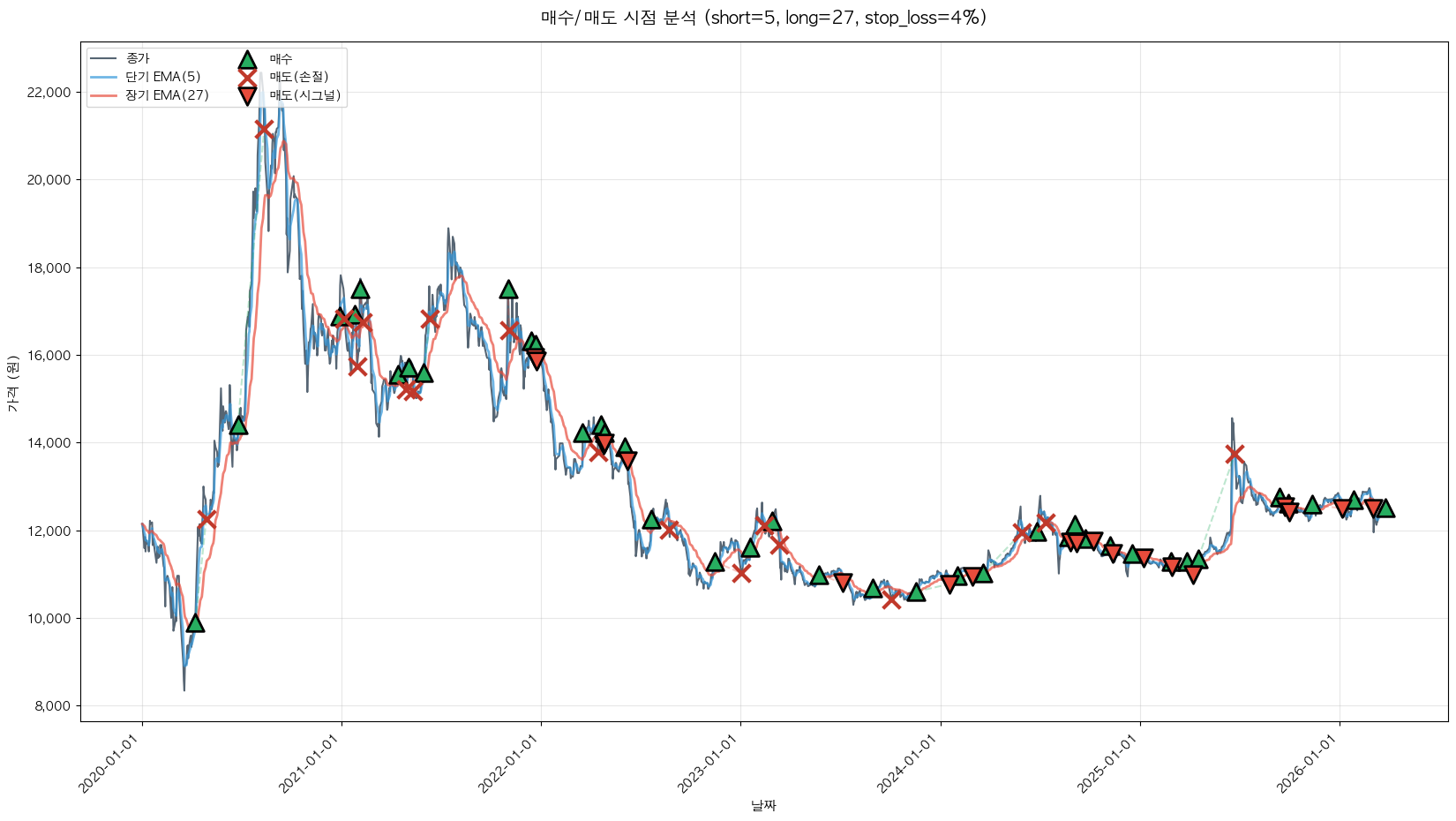Click the 22,000 y-axis tick label

44,93
